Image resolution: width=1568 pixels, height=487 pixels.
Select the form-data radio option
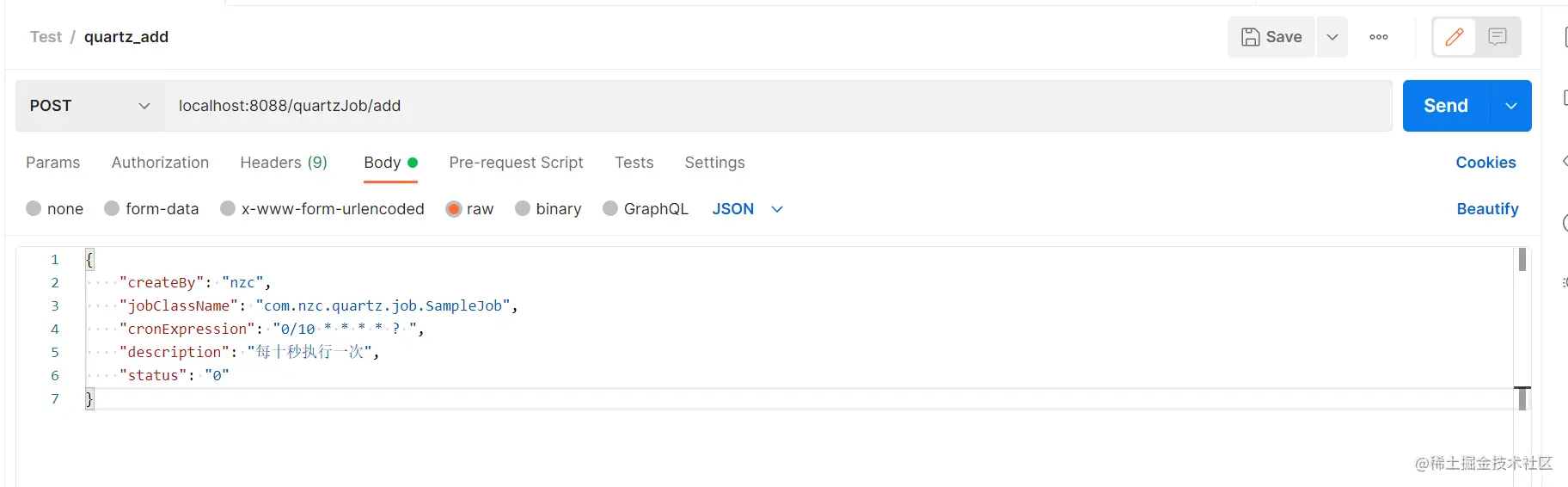click(112, 209)
